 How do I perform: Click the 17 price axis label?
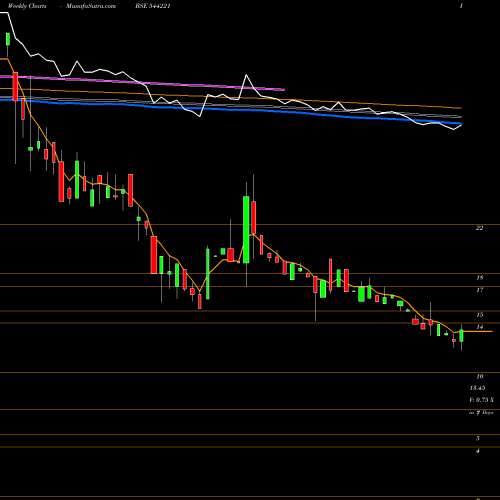[479, 290]
